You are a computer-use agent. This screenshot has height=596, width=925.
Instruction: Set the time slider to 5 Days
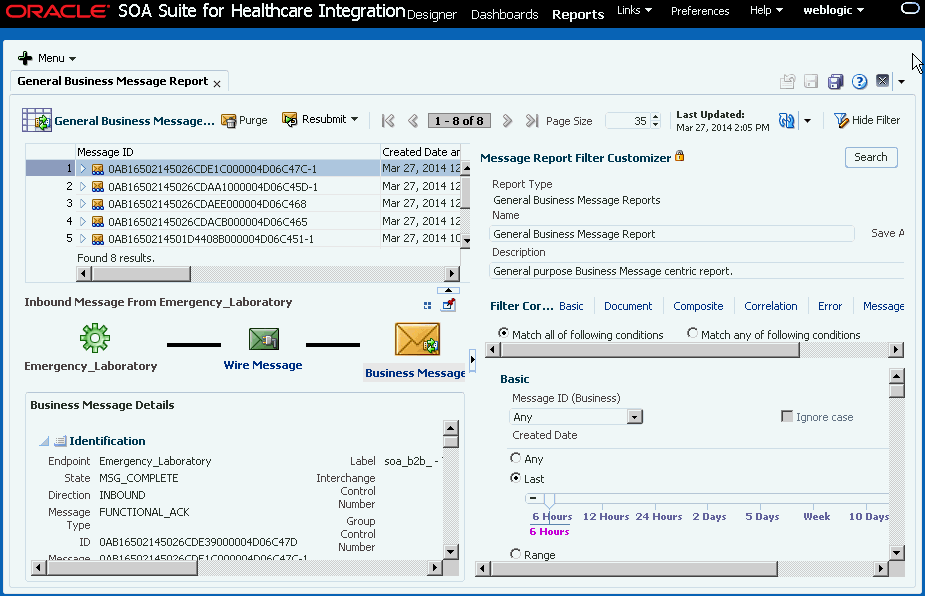[762, 516]
